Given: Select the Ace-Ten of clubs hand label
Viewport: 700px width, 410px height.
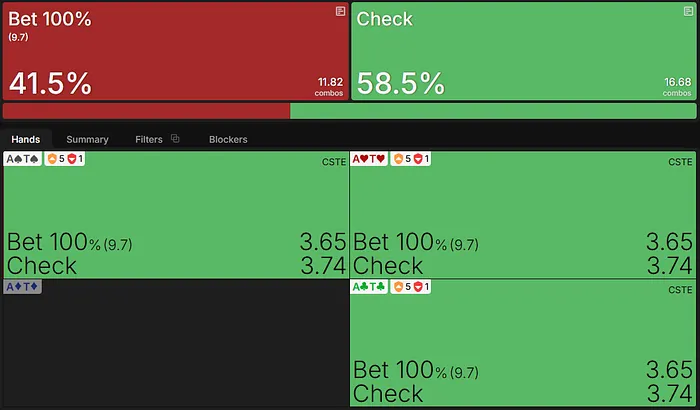Looking at the screenshot, I should [x=370, y=287].
